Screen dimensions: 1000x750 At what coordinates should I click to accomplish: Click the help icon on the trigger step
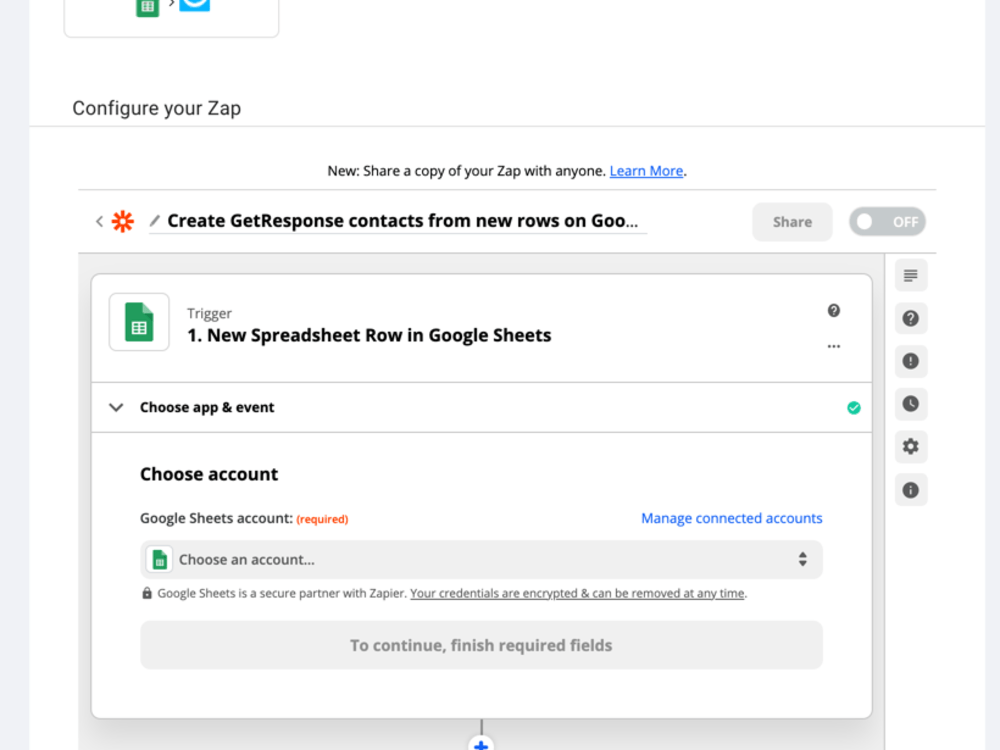pyautogui.click(x=834, y=311)
